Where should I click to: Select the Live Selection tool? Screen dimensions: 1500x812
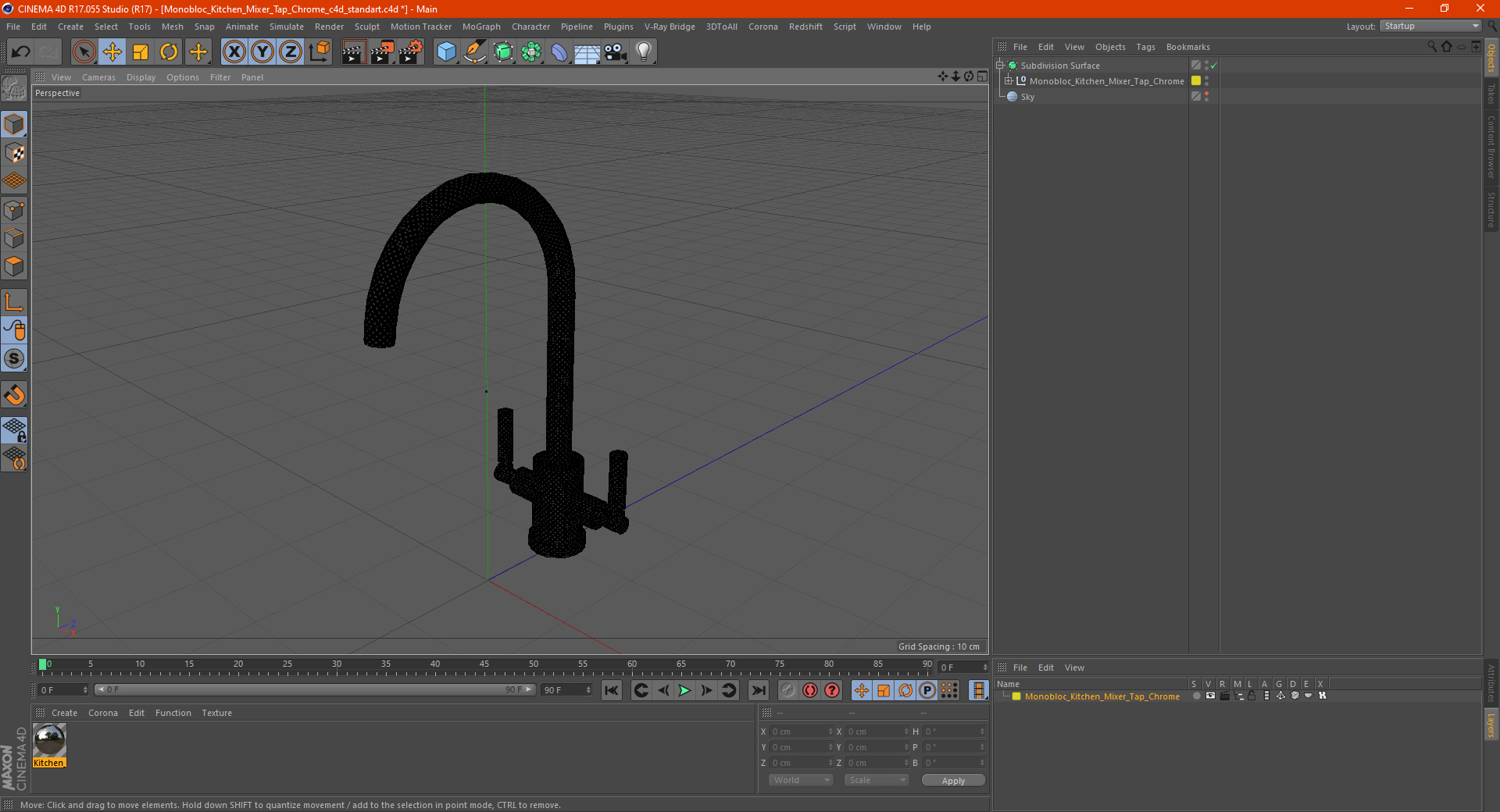click(x=84, y=52)
